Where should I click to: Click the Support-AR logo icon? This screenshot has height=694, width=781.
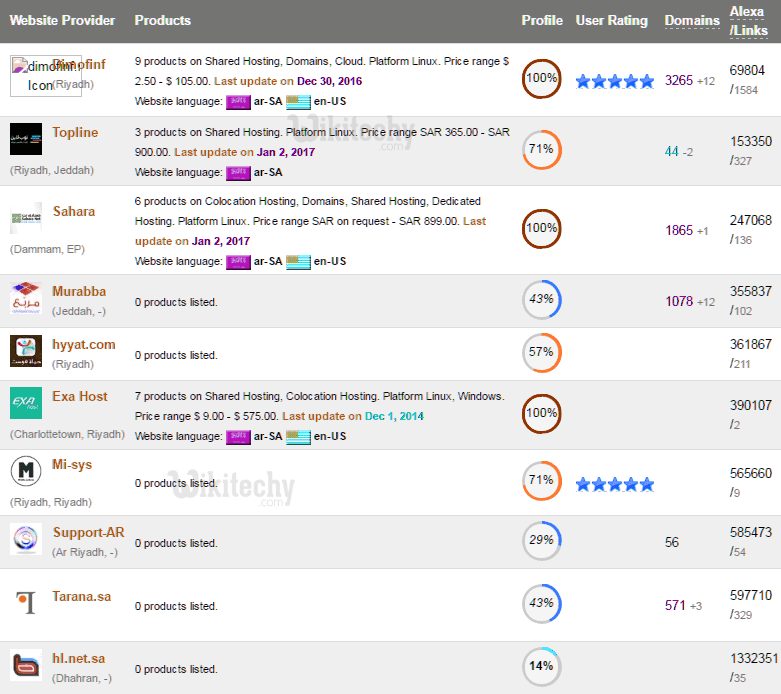coord(26,540)
